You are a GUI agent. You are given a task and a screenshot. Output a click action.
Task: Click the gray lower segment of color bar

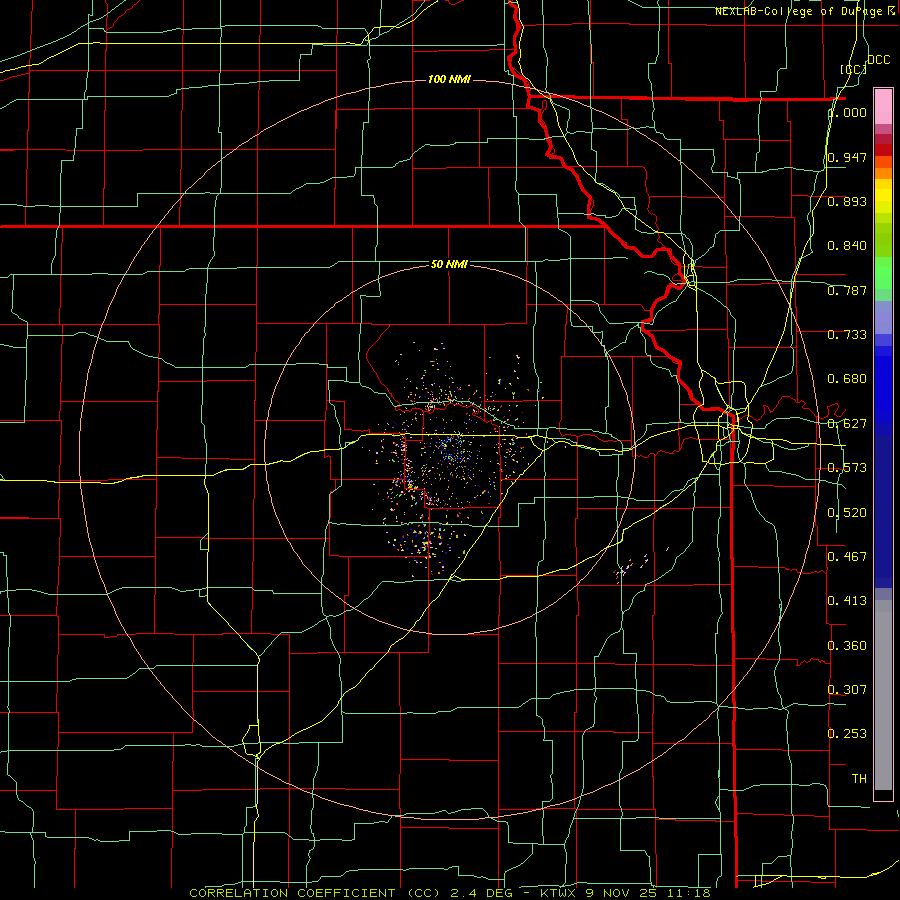tap(883, 695)
